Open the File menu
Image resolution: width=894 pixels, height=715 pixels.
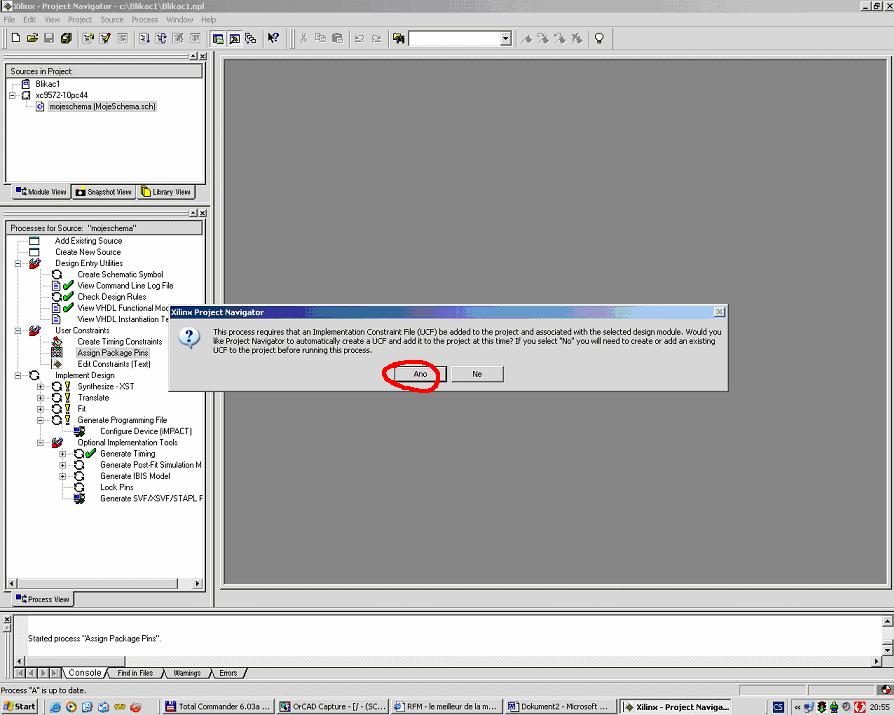[x=9, y=19]
